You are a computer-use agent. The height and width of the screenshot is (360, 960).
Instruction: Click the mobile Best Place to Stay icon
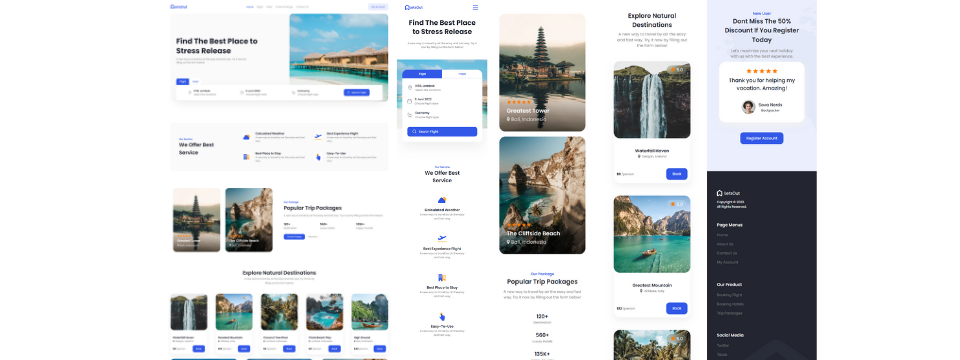pos(442,277)
